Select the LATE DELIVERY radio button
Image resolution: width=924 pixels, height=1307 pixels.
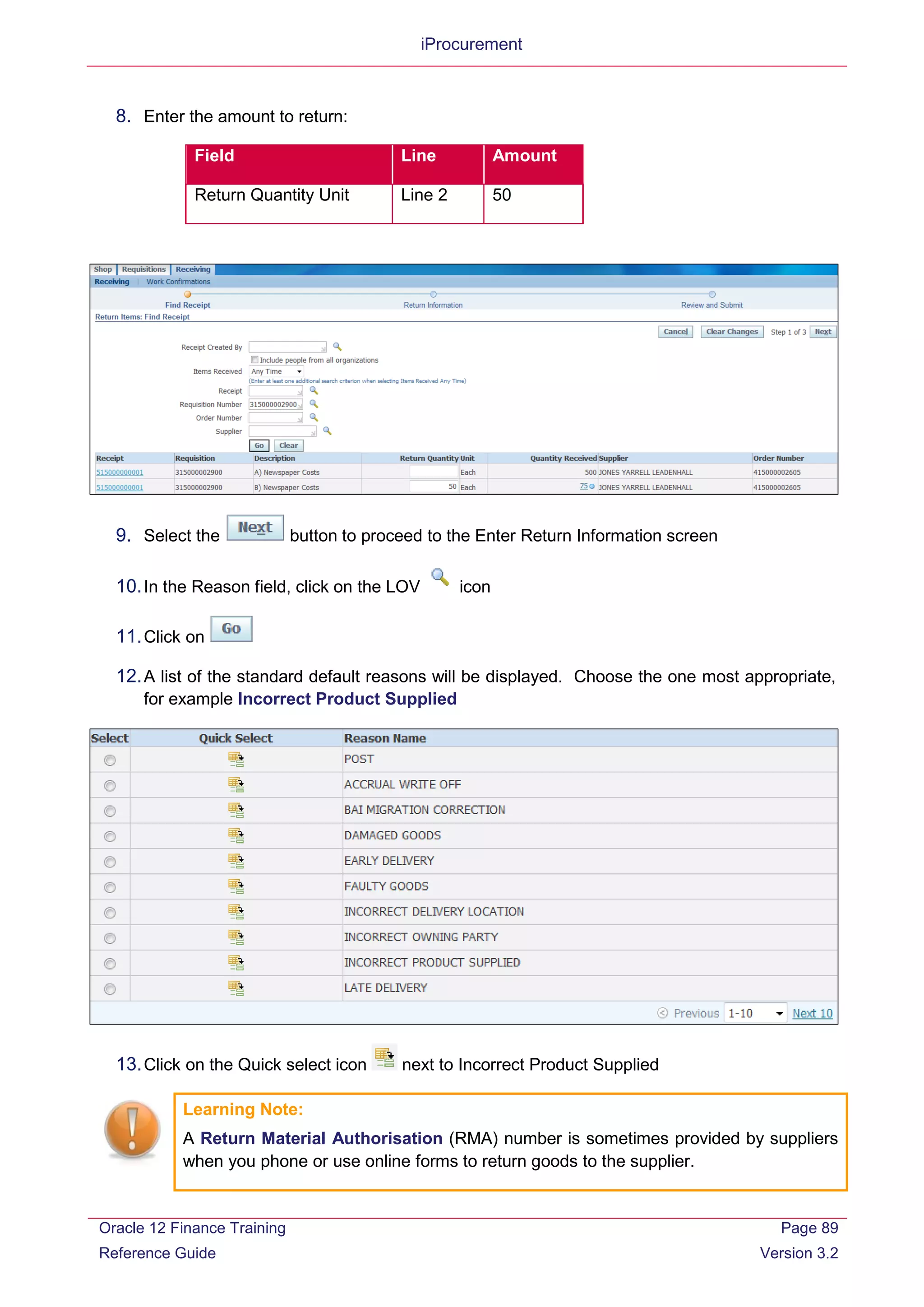pos(110,989)
